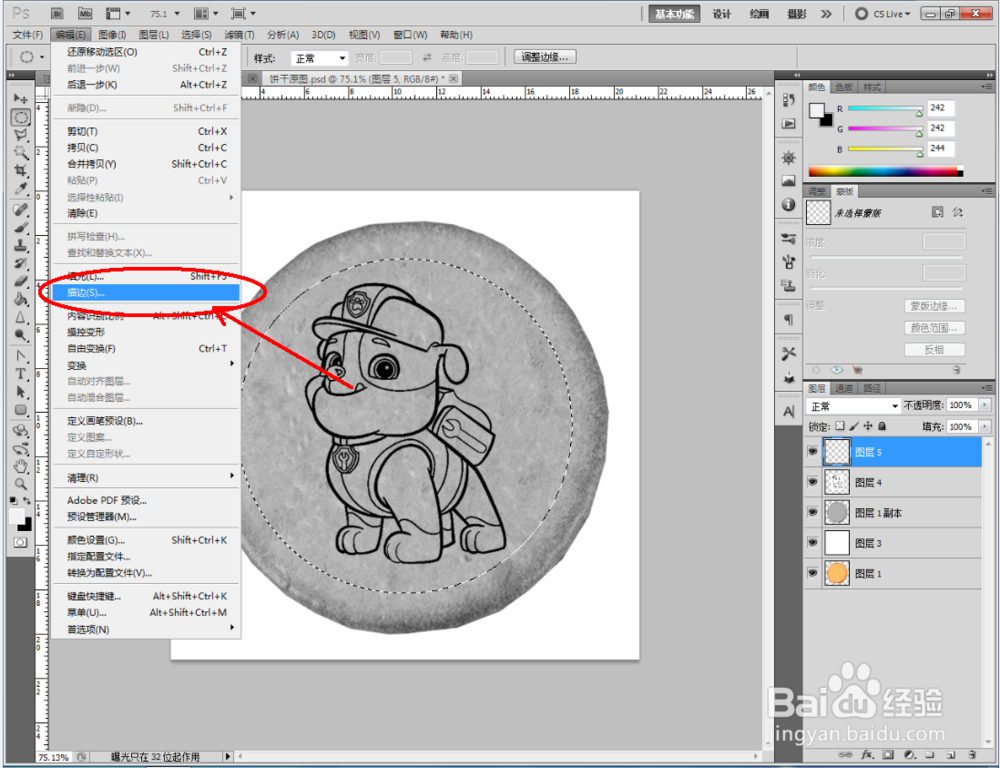Toggle lock position in Layers panel
Image resolution: width=1000 pixels, height=768 pixels.
click(x=868, y=426)
